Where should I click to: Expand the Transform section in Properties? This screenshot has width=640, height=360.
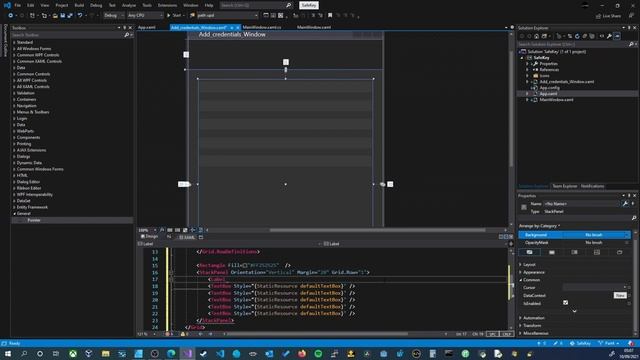tap(520, 326)
